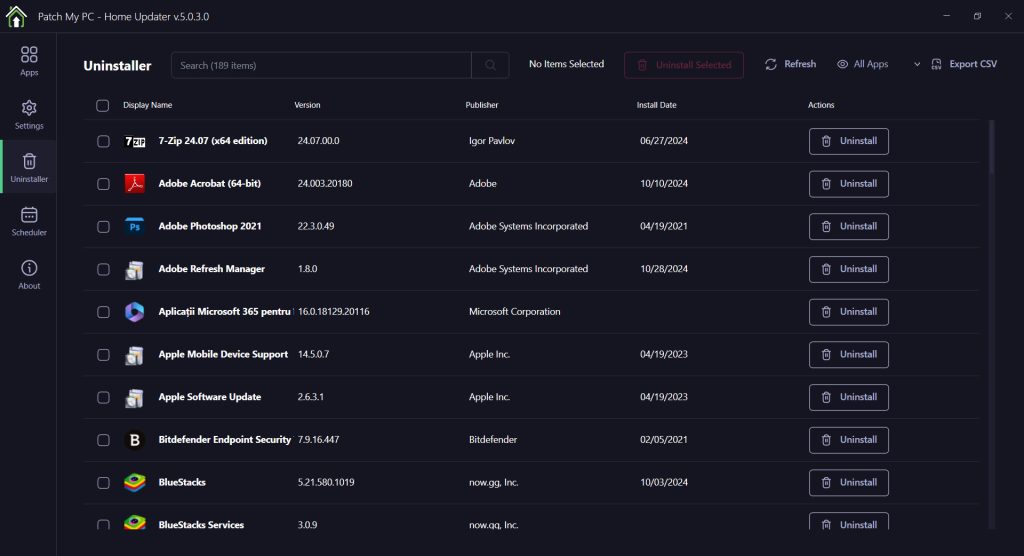Click the BlueStacks app icon
Image resolution: width=1024 pixels, height=556 pixels.
[135, 483]
